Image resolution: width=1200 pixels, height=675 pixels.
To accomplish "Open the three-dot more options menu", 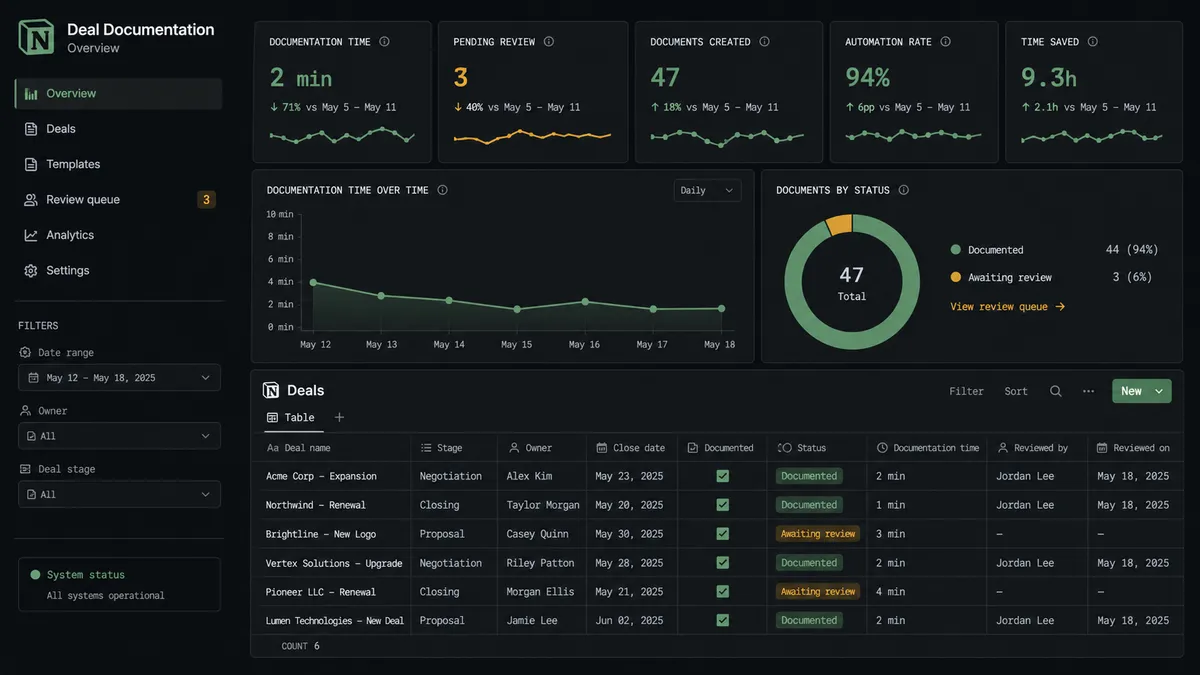I will tap(1088, 391).
